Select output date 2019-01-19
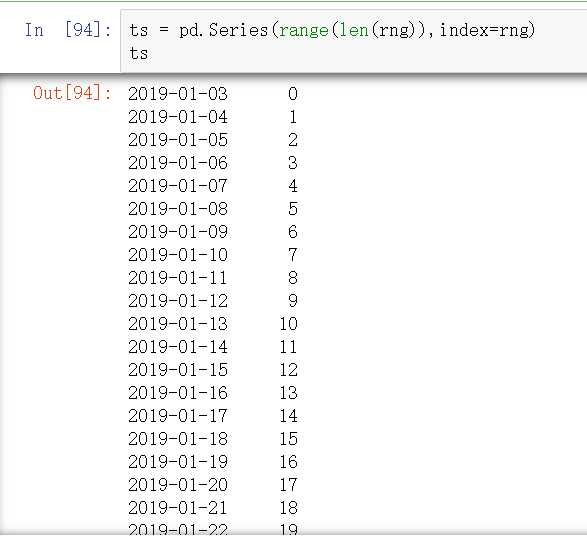Viewport: 587px width, 537px height. (178, 462)
